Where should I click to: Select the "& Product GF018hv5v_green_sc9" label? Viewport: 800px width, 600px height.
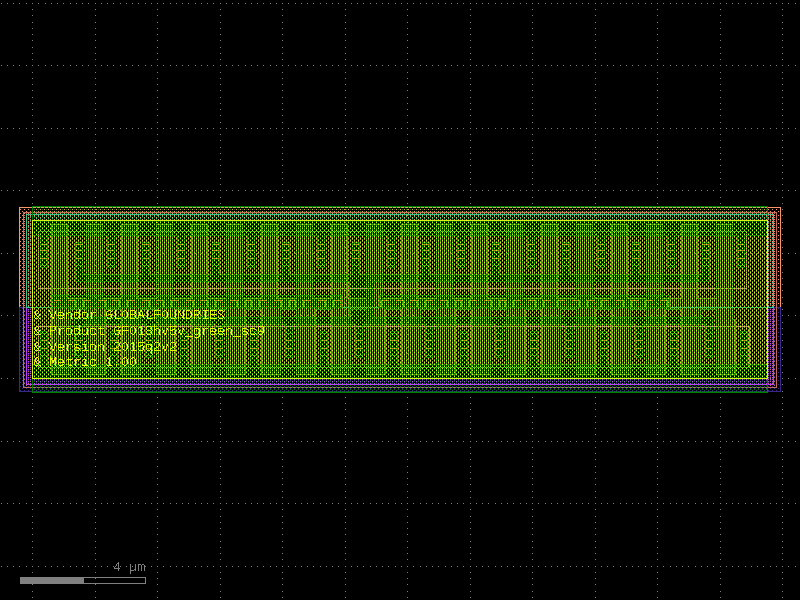pyautogui.click(x=149, y=331)
